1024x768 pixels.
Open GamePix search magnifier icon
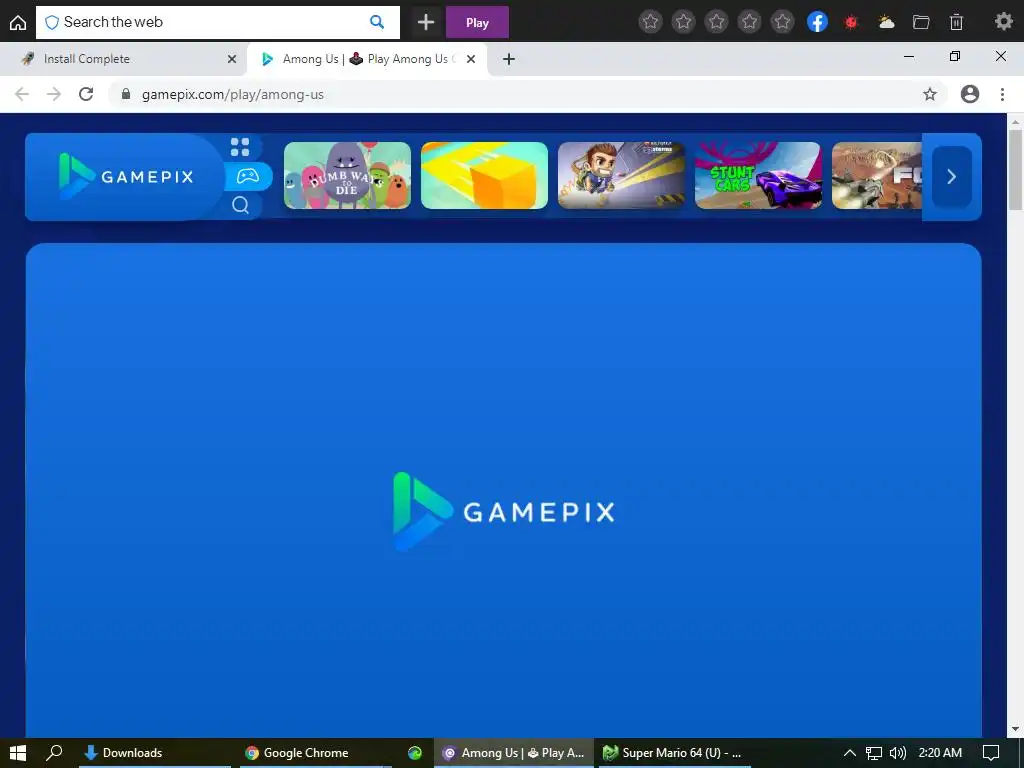(x=240, y=205)
